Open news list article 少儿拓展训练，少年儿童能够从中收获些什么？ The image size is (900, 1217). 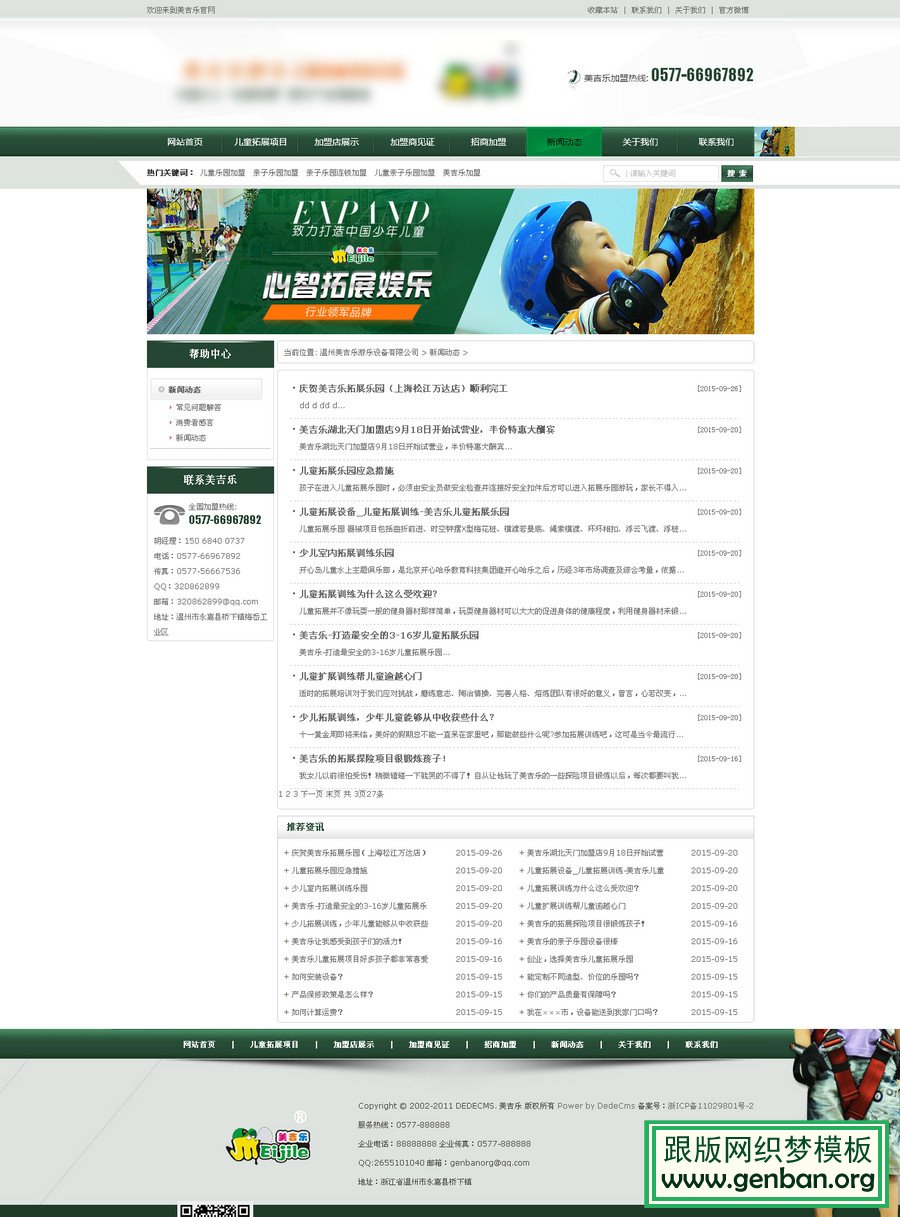(x=397, y=717)
